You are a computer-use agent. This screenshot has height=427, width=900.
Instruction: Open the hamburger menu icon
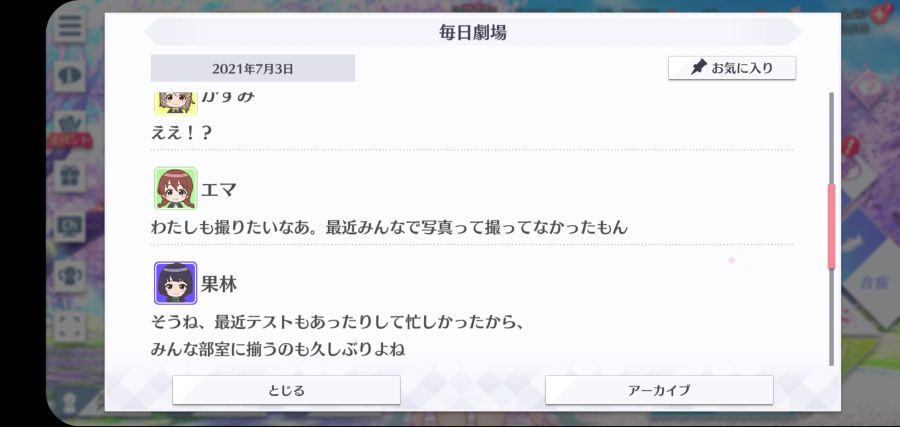pyautogui.click(x=70, y=26)
